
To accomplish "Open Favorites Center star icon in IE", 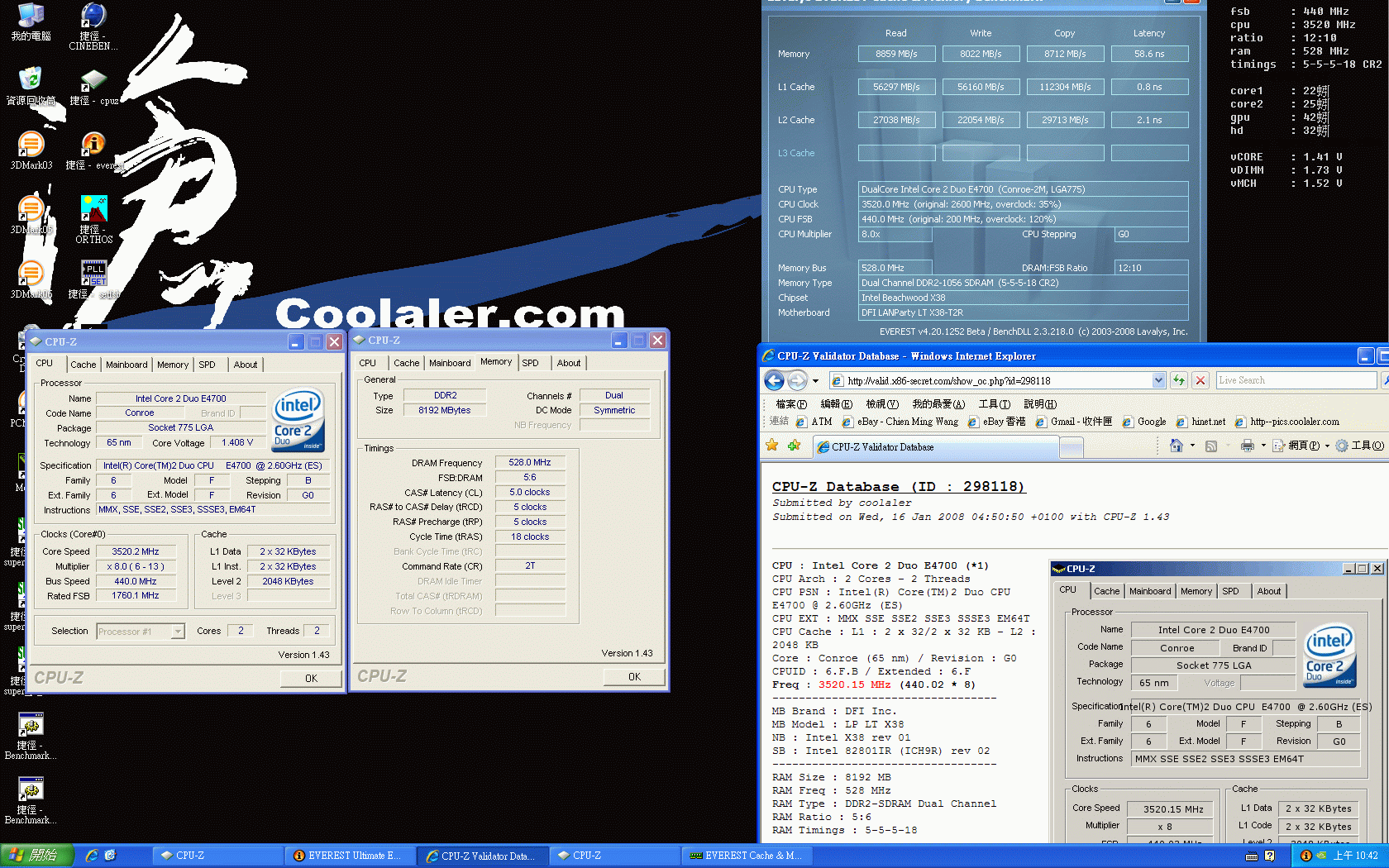I will (772, 446).
